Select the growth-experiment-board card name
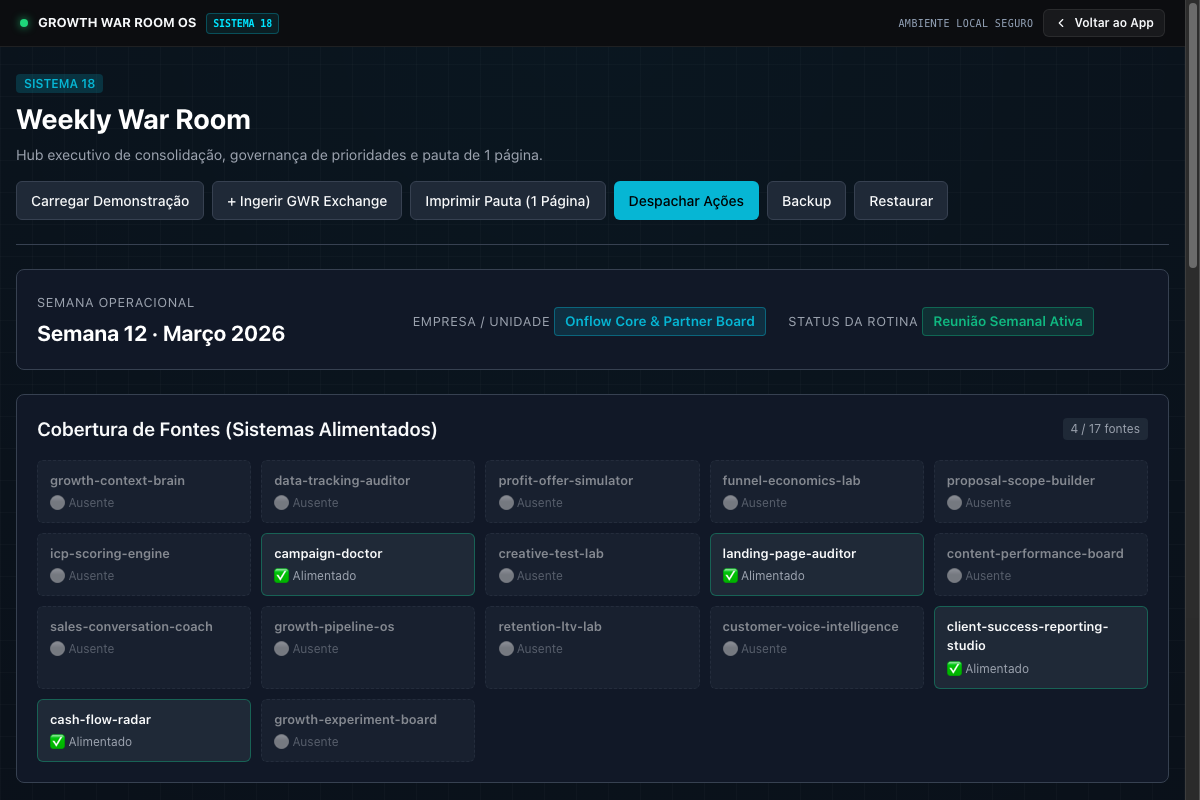The width and height of the screenshot is (1200, 800). coord(355,720)
